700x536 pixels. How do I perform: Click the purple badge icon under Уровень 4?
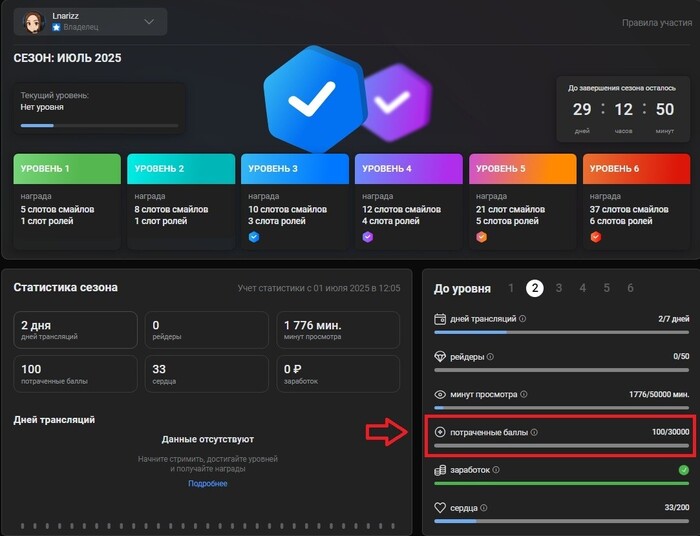point(368,237)
